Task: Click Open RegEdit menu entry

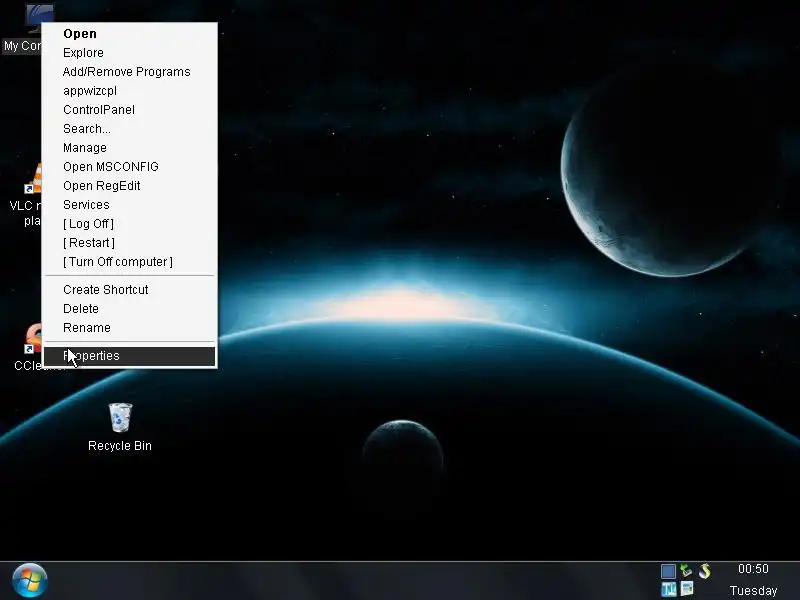Action: click(130, 186)
